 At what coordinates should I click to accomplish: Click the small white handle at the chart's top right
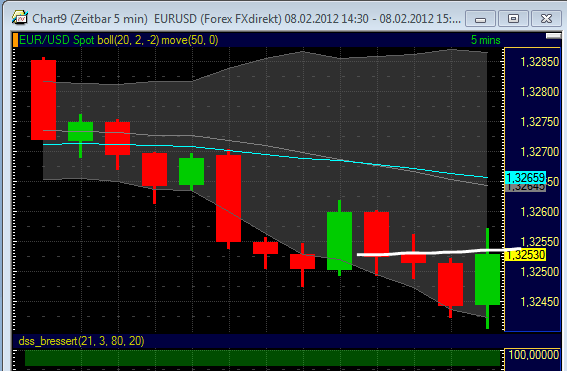[x=553, y=36]
